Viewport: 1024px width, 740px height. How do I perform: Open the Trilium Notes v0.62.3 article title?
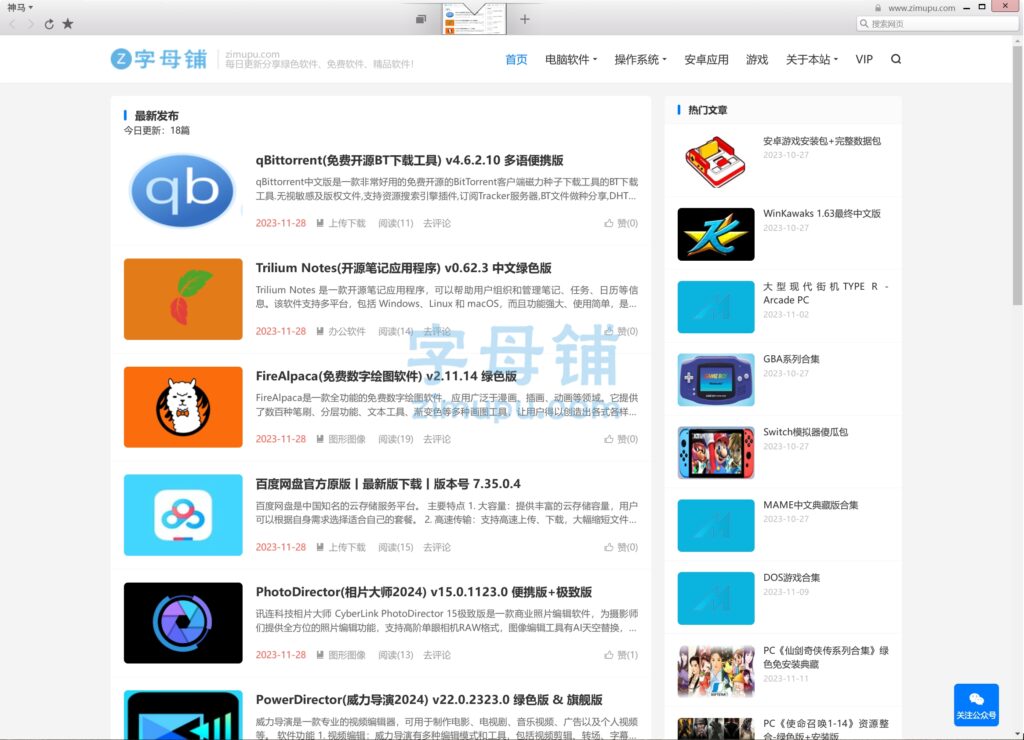coord(404,268)
